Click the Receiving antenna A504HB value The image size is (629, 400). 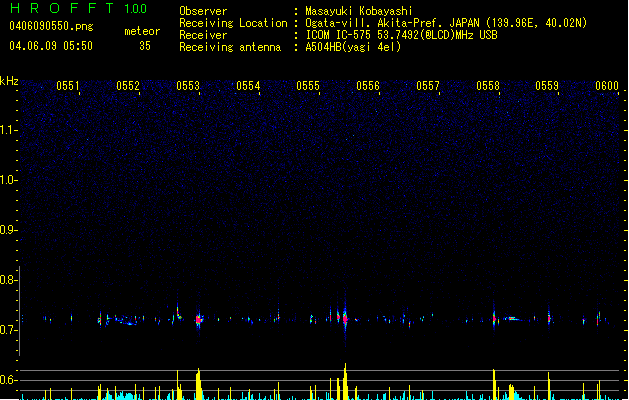[353, 47]
